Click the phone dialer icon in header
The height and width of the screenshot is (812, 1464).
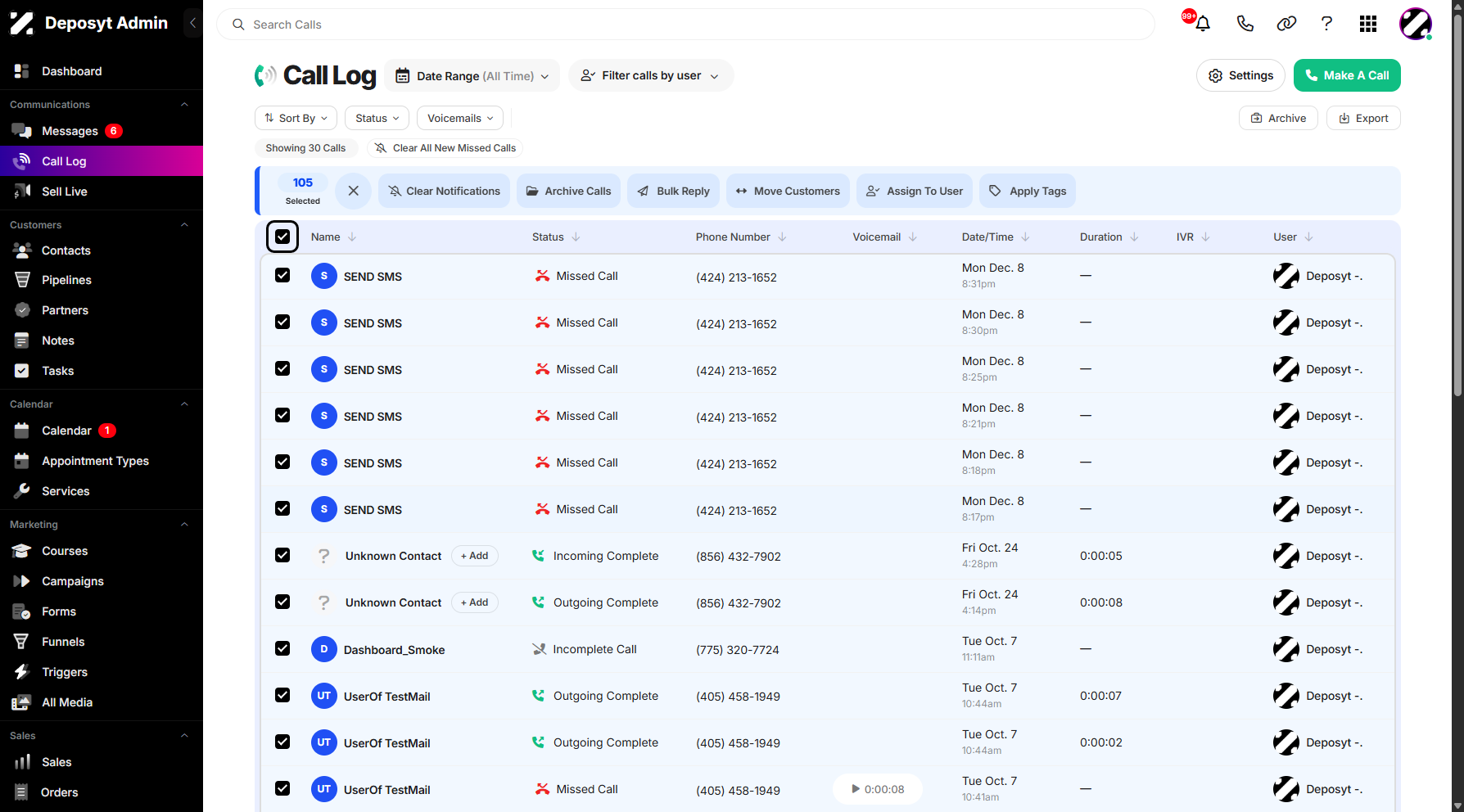[1245, 24]
